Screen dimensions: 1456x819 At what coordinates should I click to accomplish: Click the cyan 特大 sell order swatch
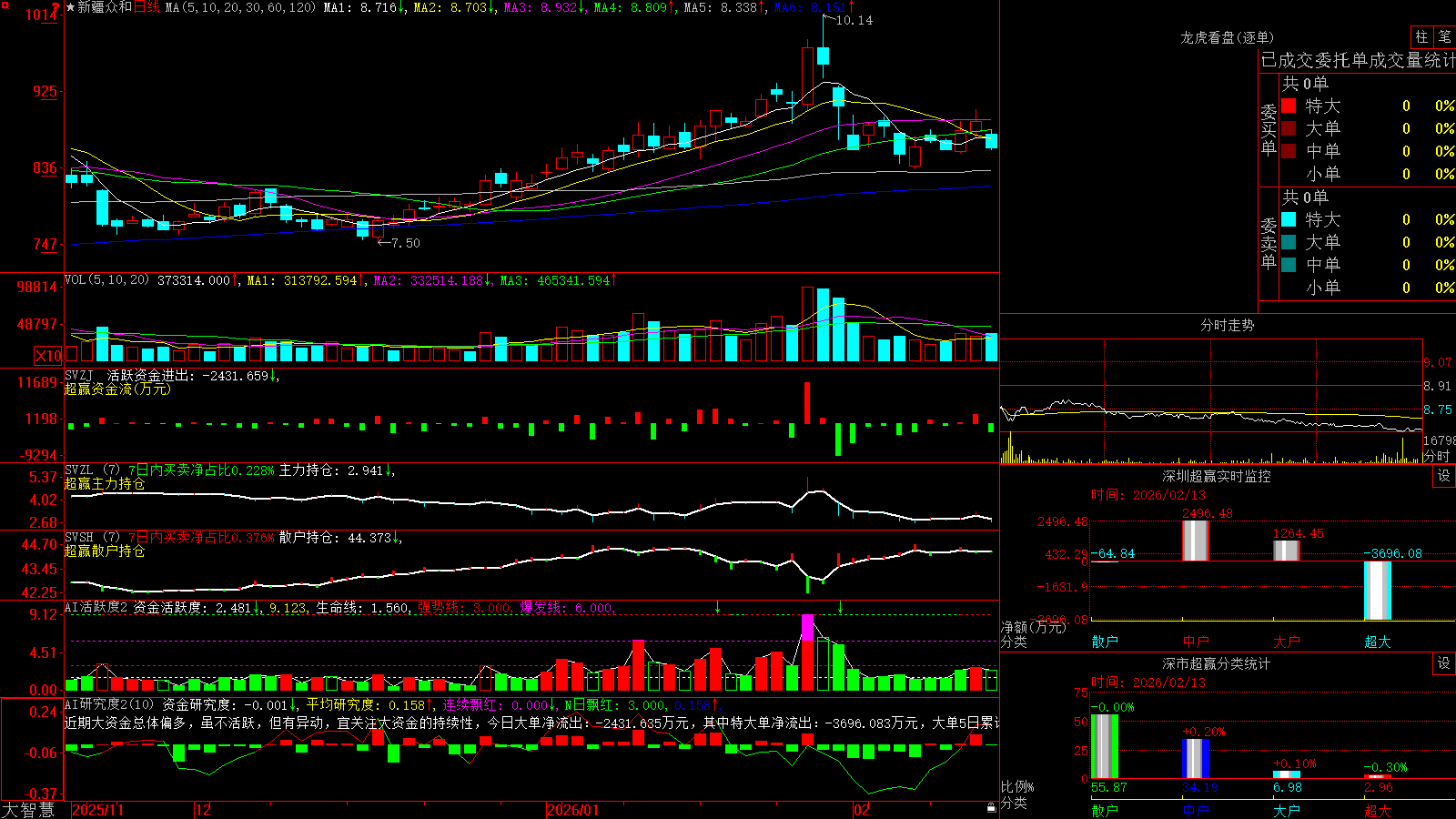point(1289,219)
